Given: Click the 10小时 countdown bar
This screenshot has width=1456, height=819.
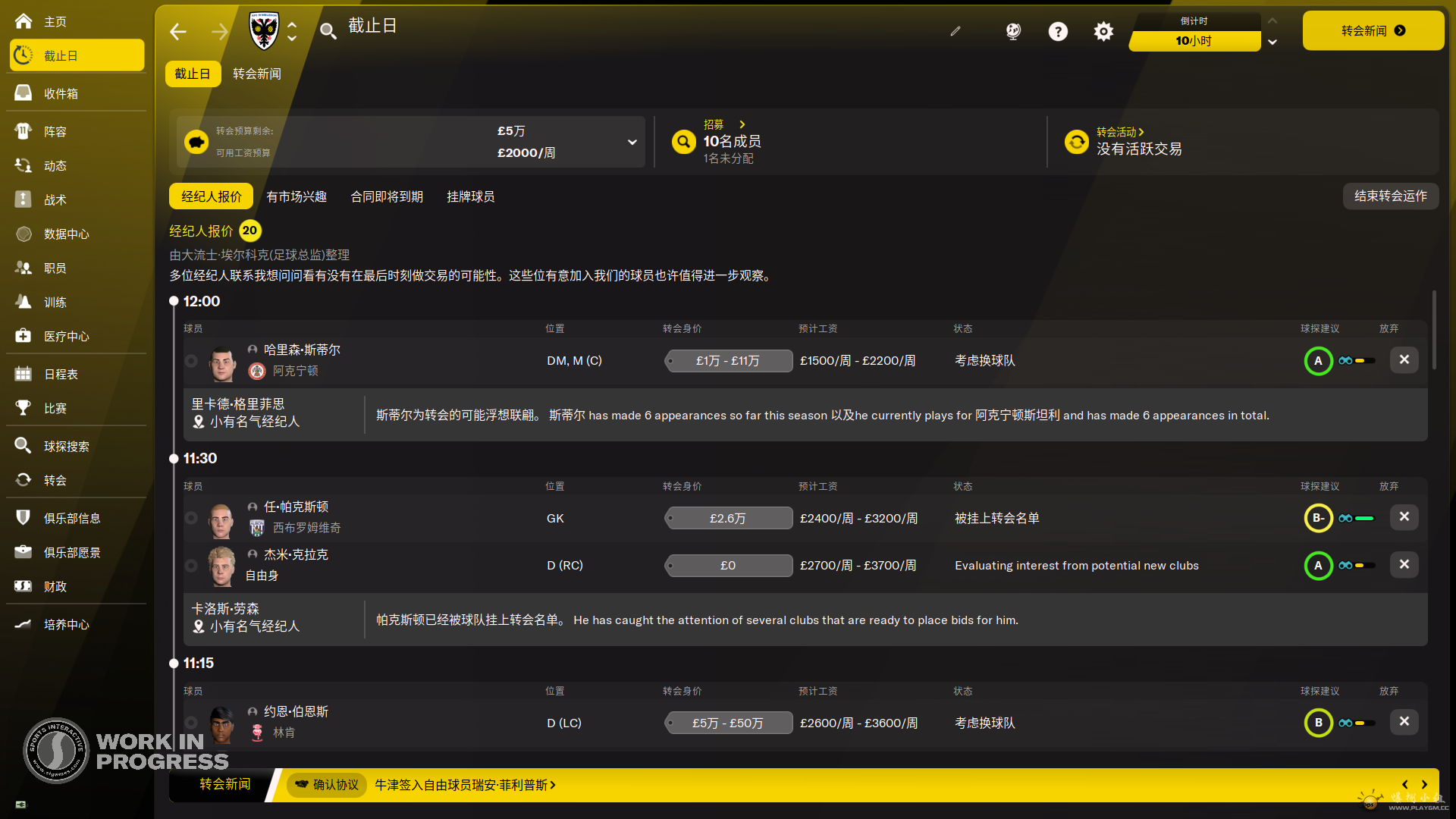Looking at the screenshot, I should [1194, 41].
